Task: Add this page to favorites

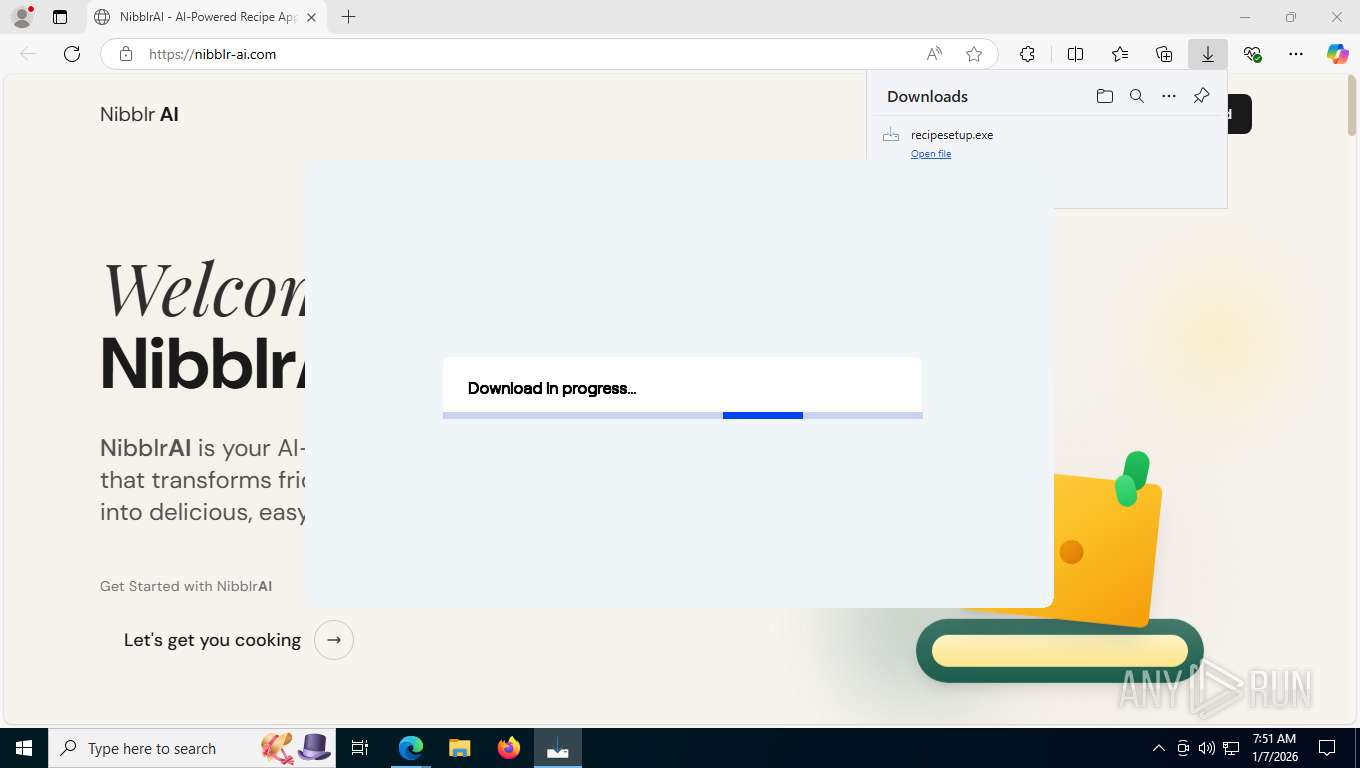Action: click(974, 54)
